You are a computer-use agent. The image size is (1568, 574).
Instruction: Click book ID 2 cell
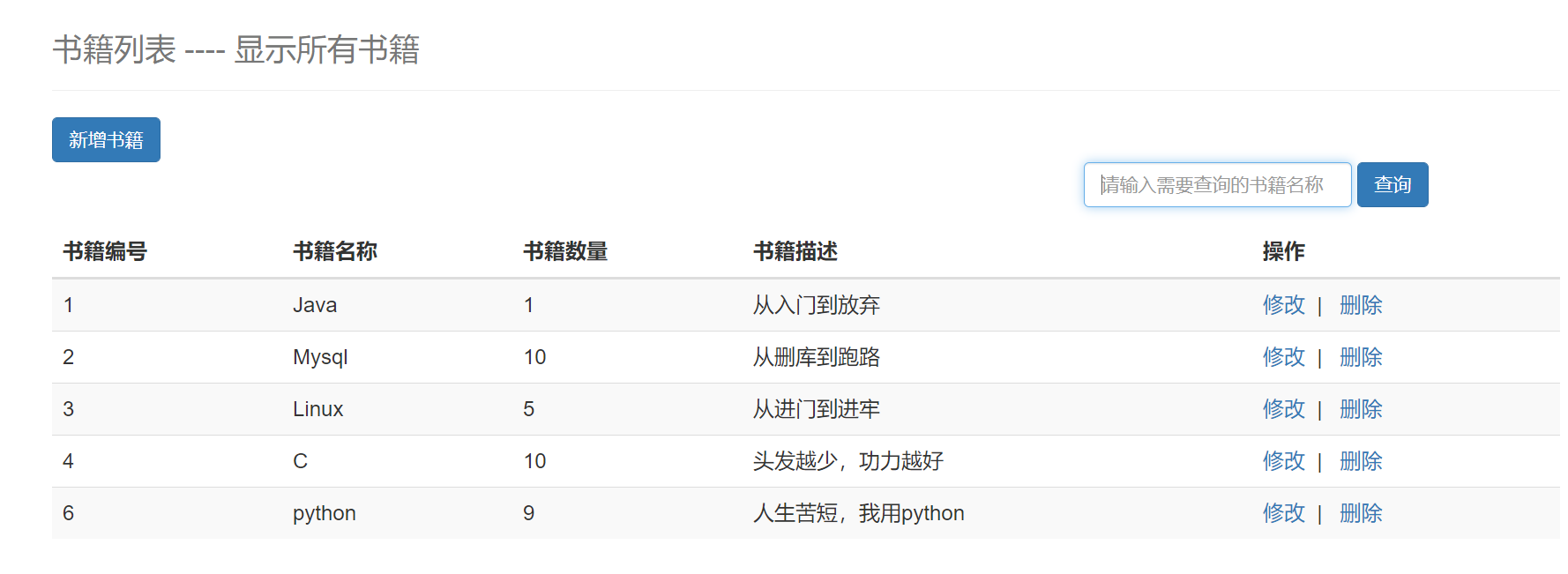tap(69, 357)
